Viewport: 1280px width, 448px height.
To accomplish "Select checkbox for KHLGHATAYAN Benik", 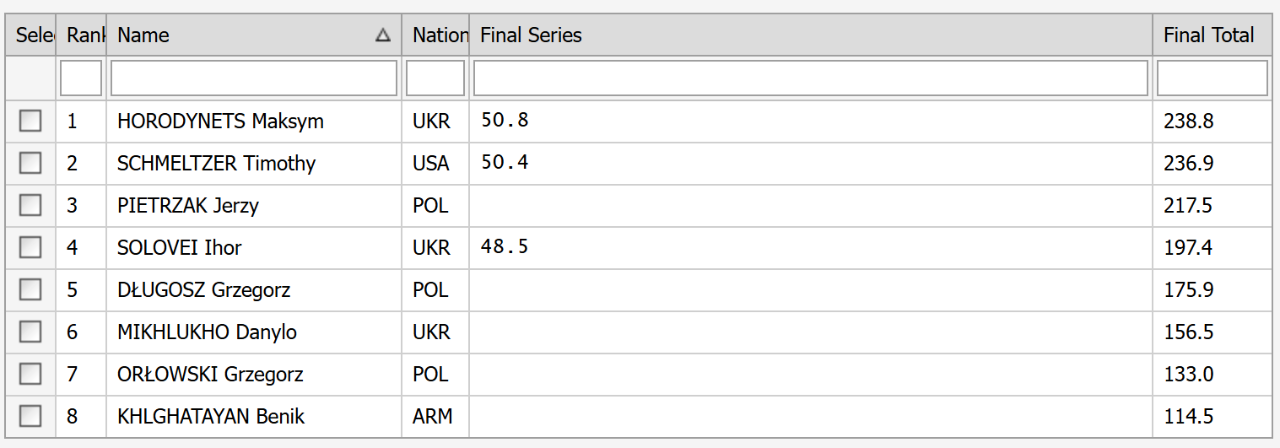I will (31, 416).
